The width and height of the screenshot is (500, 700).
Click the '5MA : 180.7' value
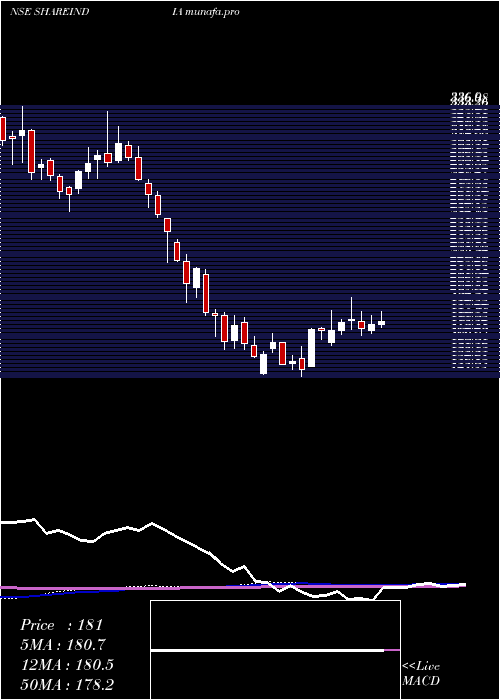click(x=63, y=645)
